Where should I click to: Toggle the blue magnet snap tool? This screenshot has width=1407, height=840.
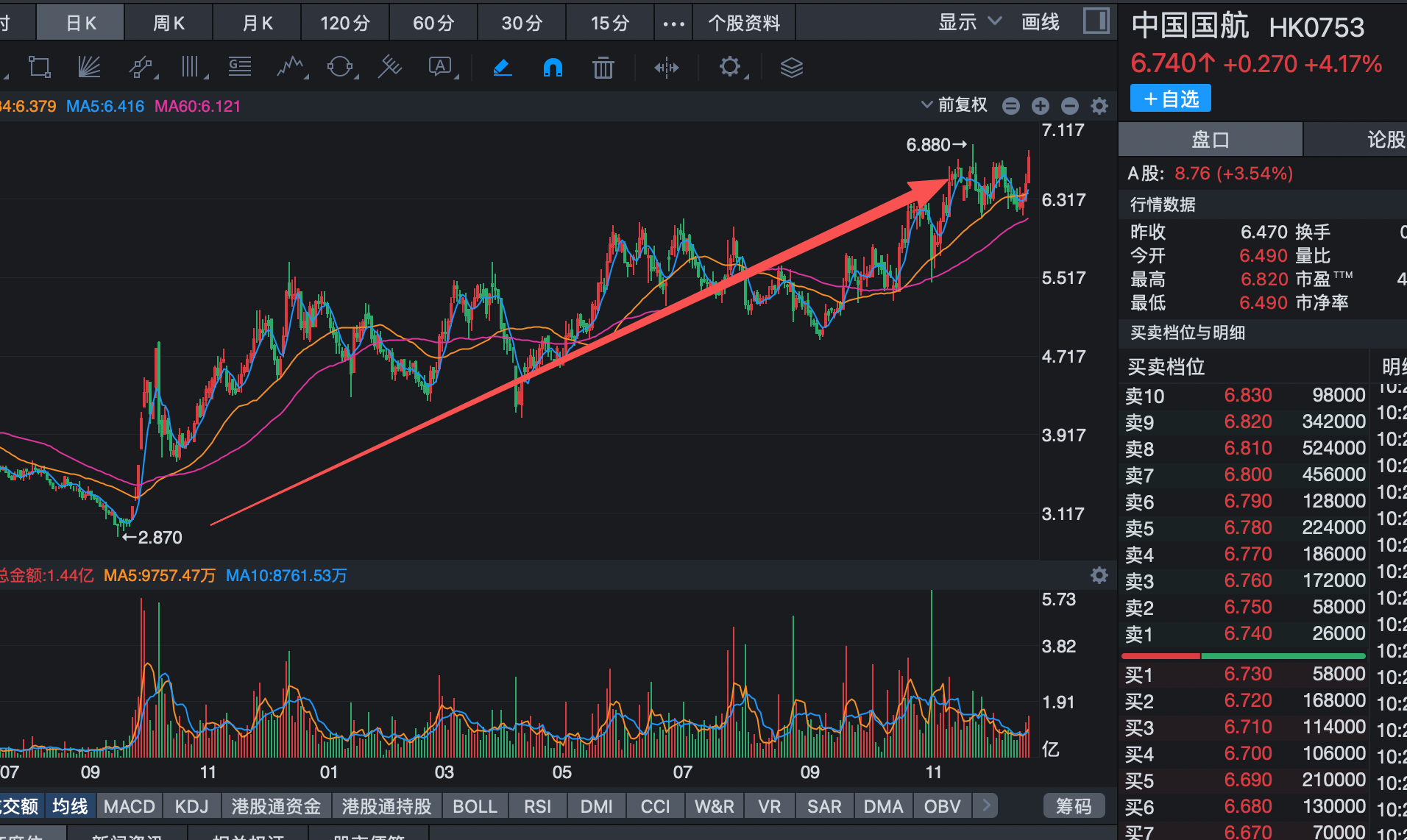(552, 68)
